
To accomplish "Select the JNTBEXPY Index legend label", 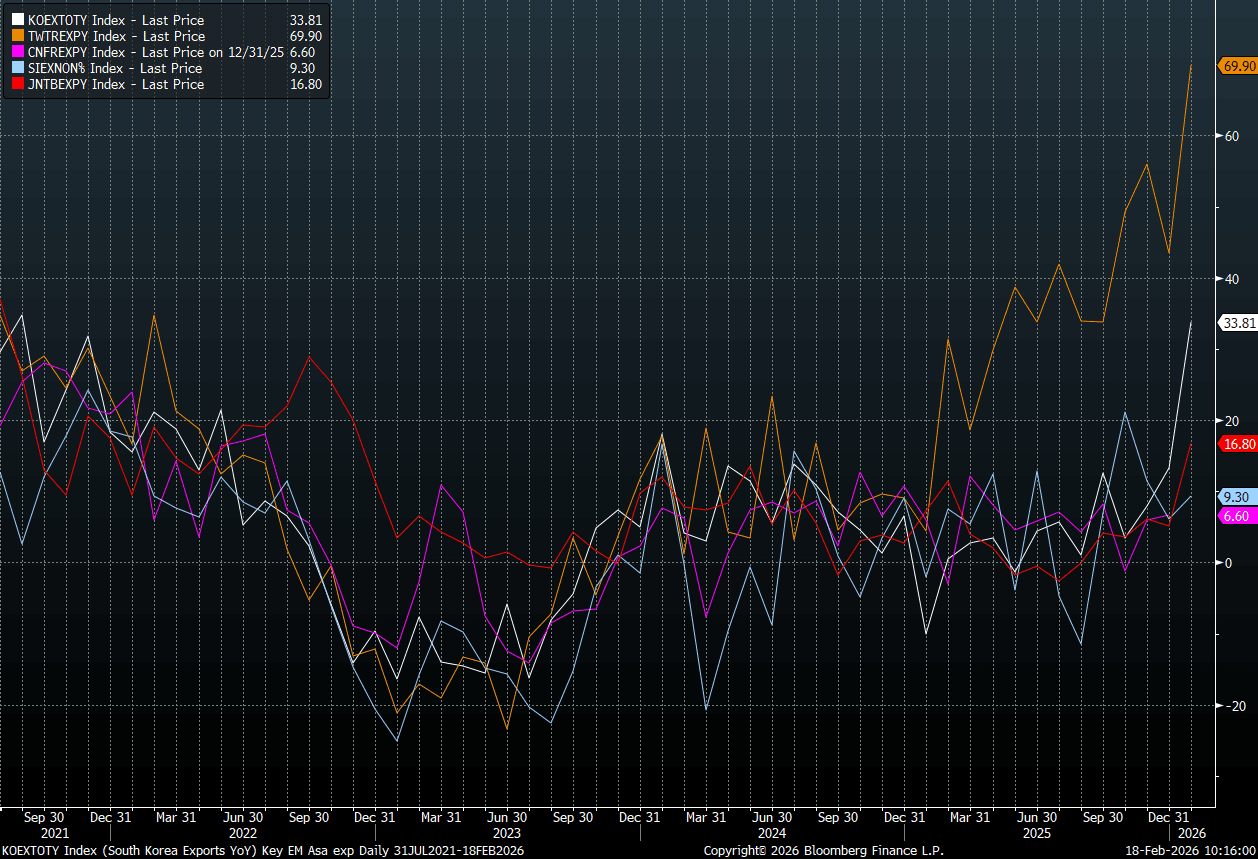I will pos(116,84).
